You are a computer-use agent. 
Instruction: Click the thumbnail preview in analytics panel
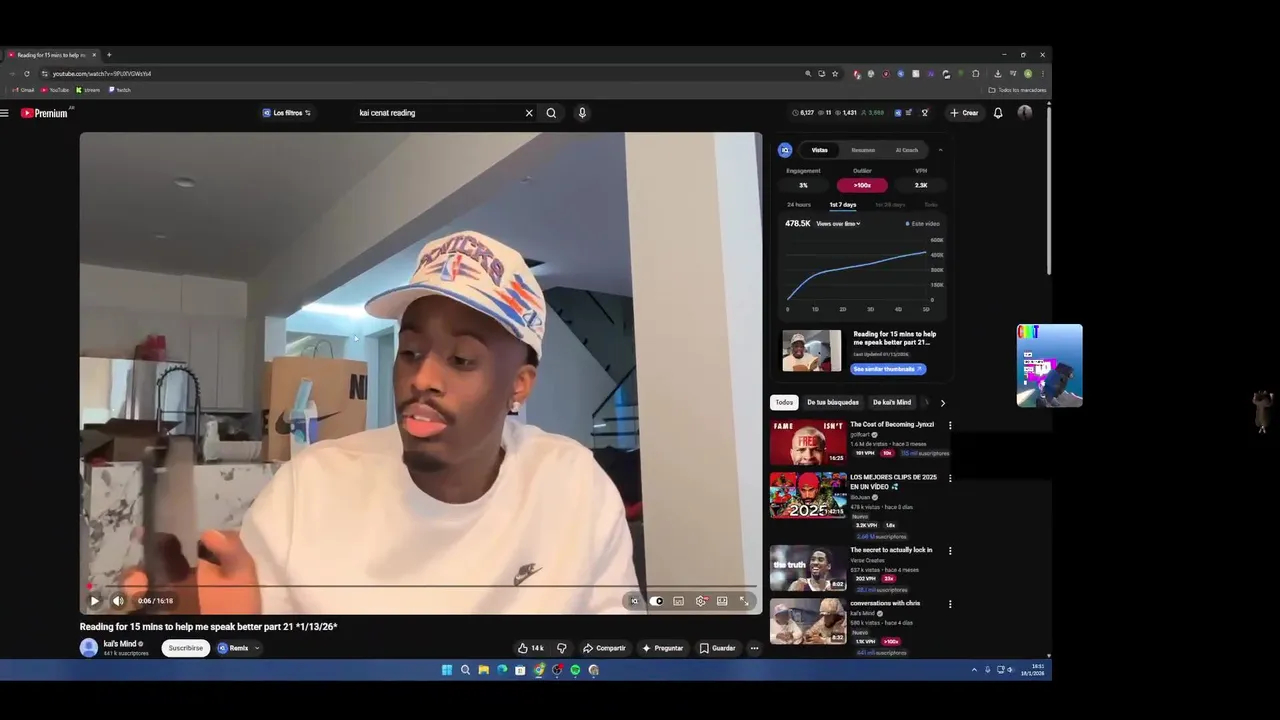click(x=812, y=351)
